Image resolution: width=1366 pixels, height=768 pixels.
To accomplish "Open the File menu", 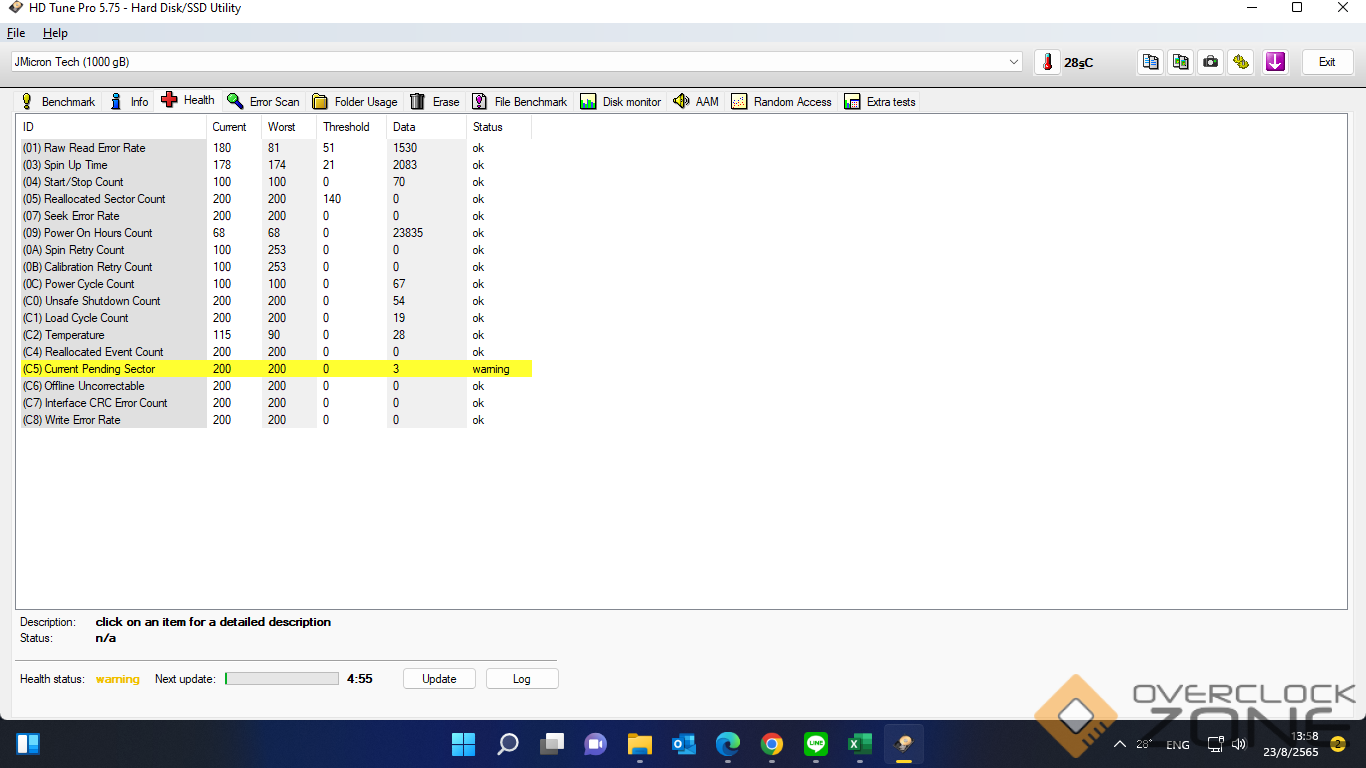I will tap(16, 33).
